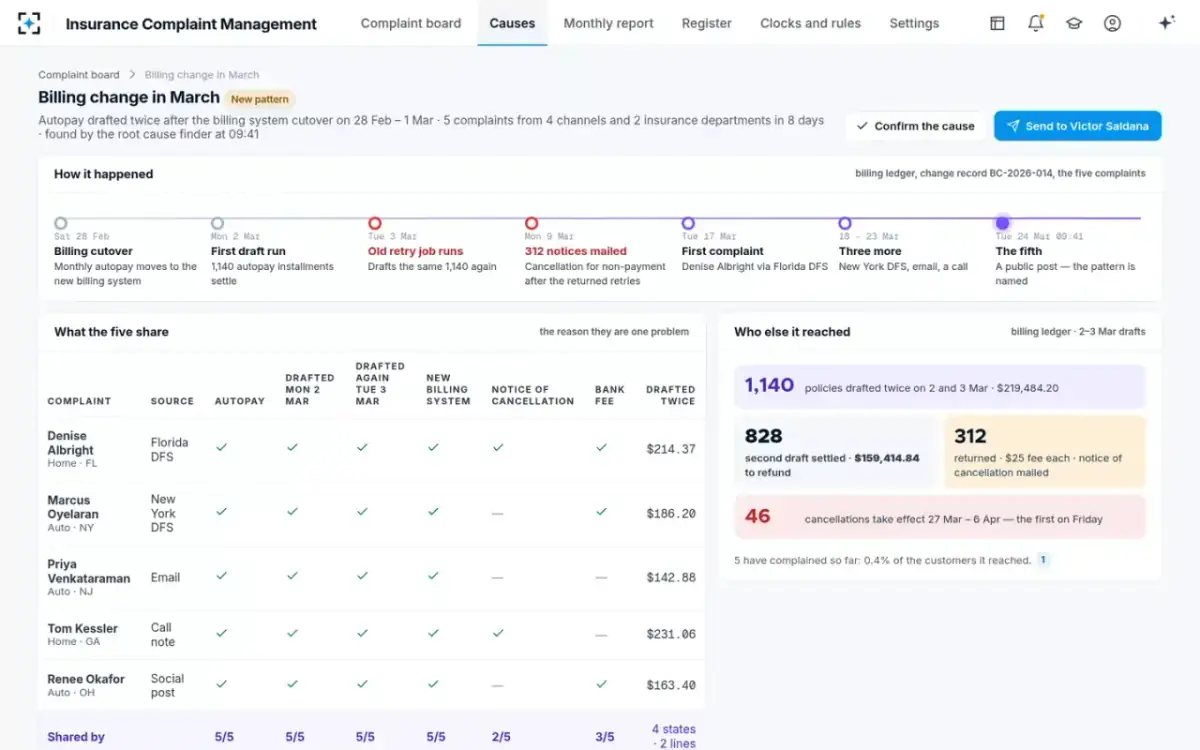The height and width of the screenshot is (750, 1200).
Task: Click the New pattern badge
Action: click(259, 99)
